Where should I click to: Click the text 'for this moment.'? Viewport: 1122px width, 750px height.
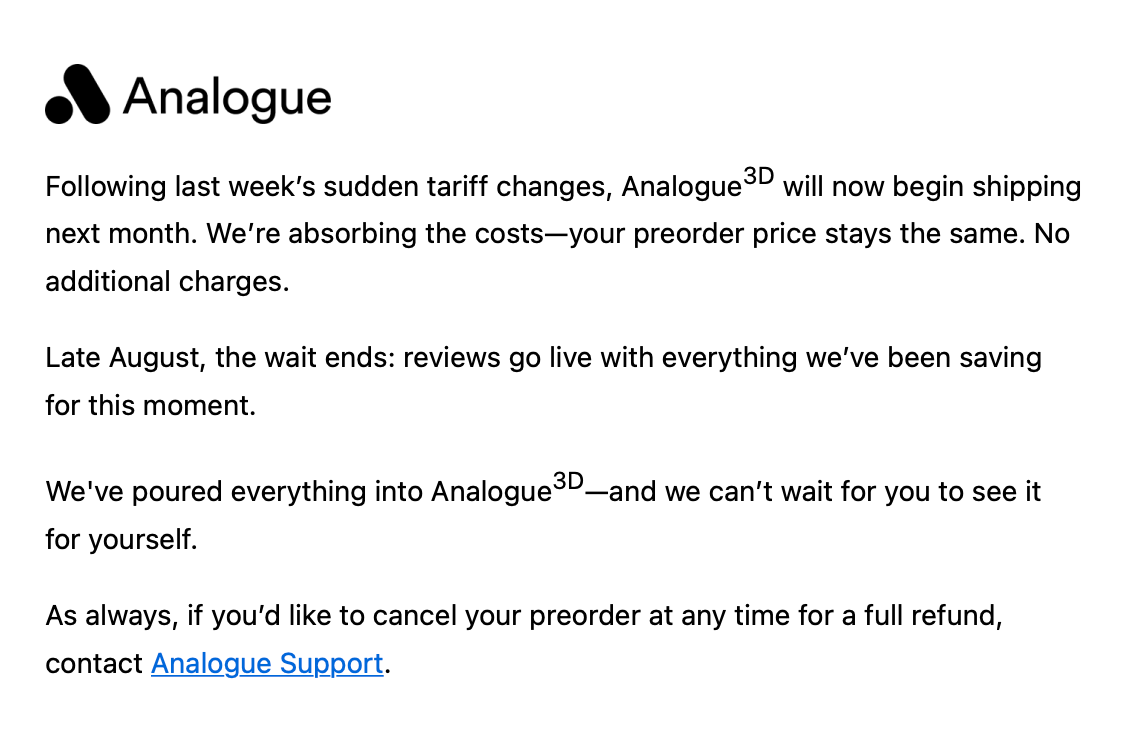pos(150,405)
